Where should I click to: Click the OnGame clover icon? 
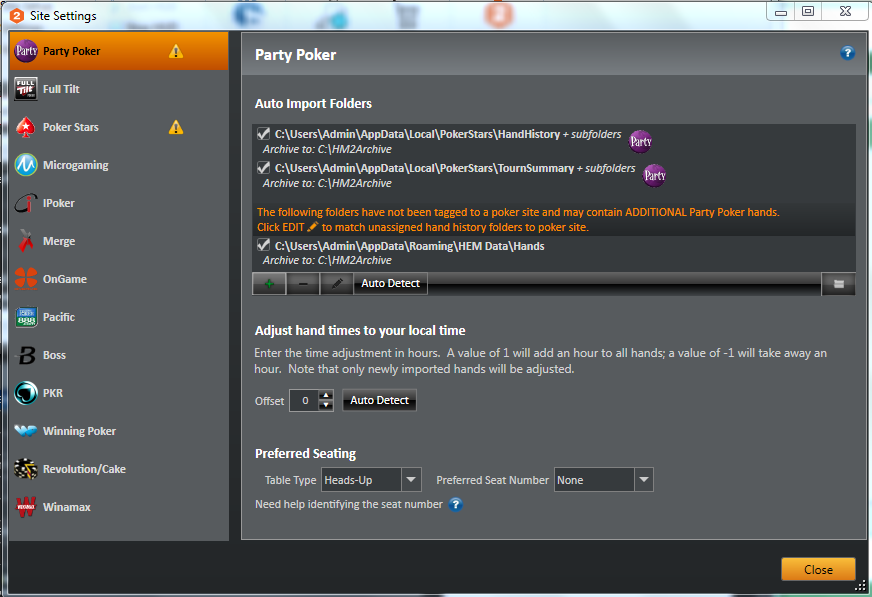point(26,279)
